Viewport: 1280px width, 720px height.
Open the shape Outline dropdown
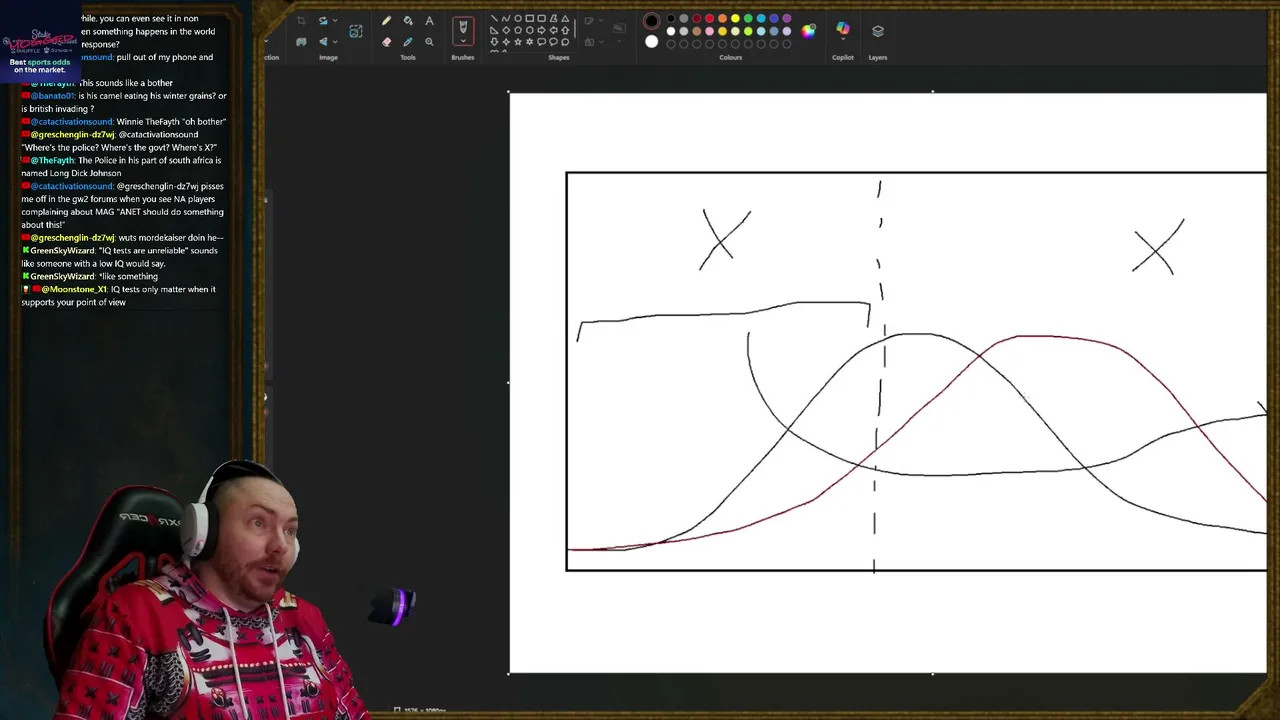point(594,21)
